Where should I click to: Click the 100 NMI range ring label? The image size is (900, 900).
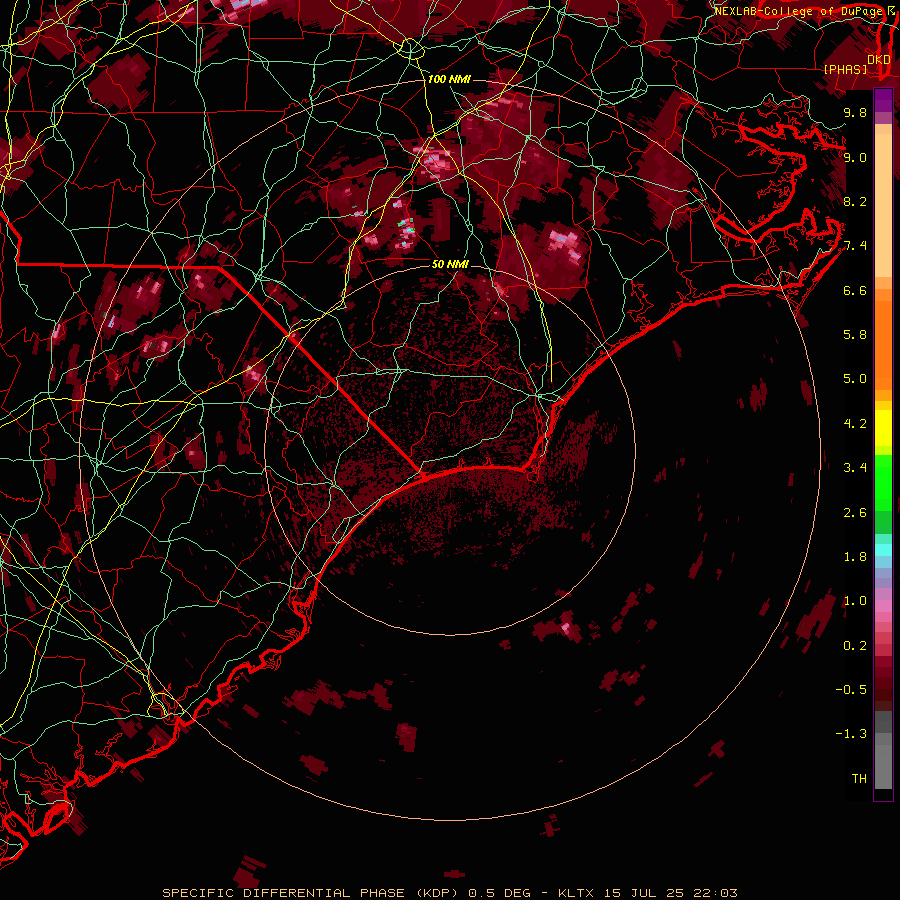[449, 79]
